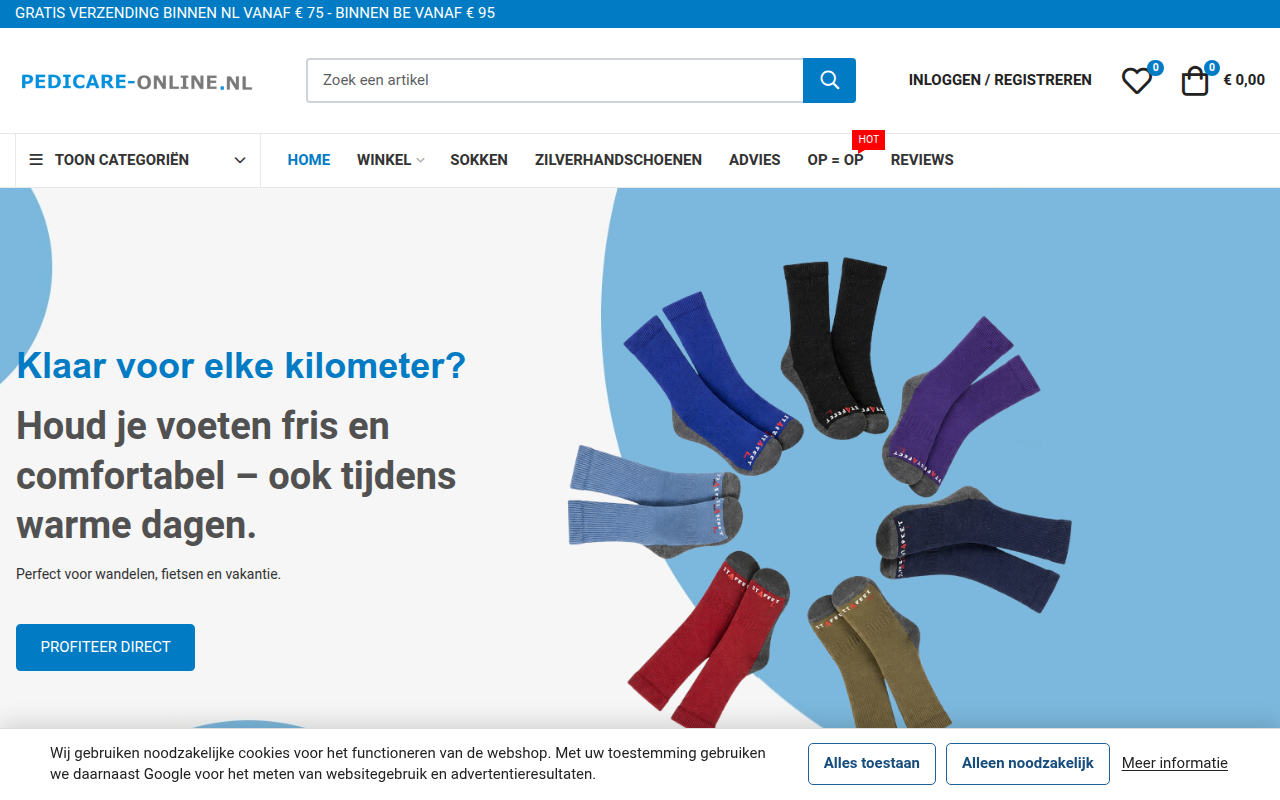Focus the Zoek een artikel search field
The image size is (1280, 800).
click(555, 80)
